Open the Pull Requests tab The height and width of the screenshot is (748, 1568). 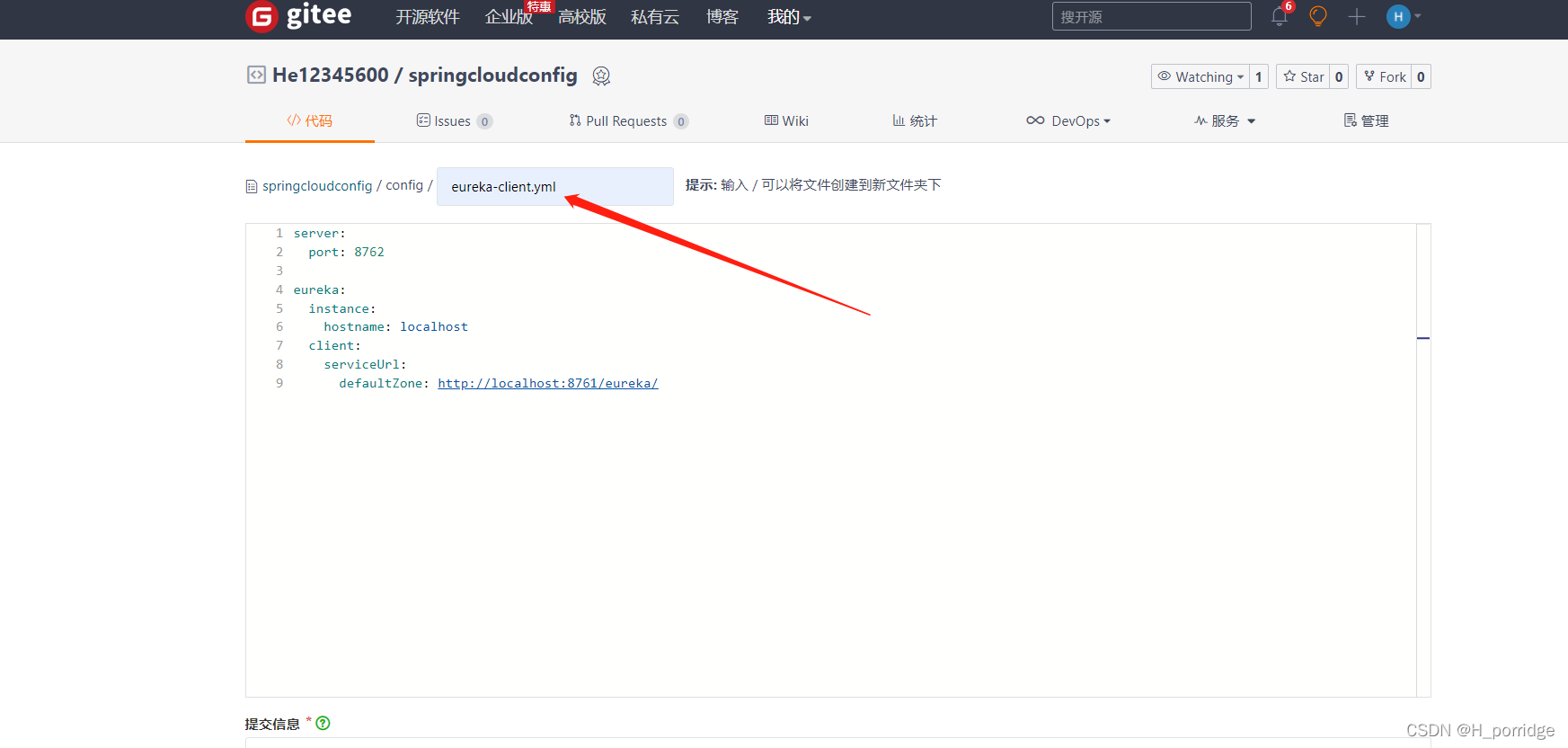629,120
